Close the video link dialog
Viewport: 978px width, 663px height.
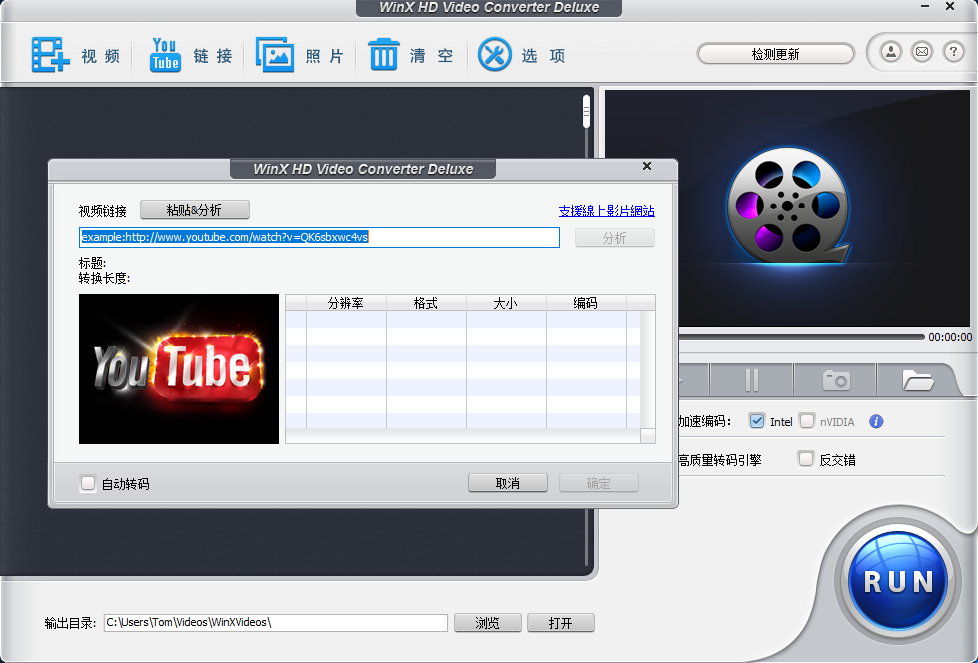click(x=647, y=166)
